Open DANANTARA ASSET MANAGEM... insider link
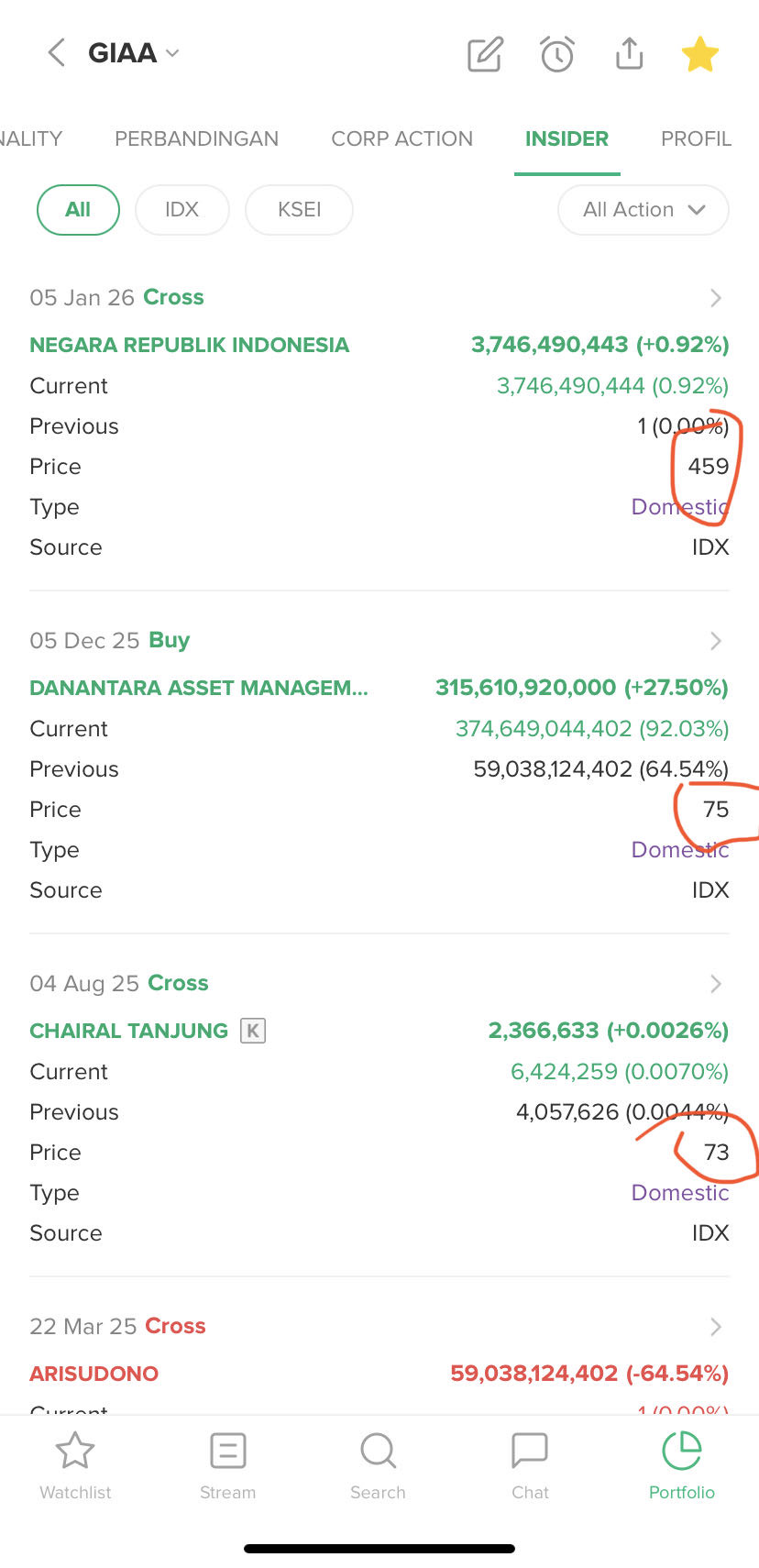 199,688
